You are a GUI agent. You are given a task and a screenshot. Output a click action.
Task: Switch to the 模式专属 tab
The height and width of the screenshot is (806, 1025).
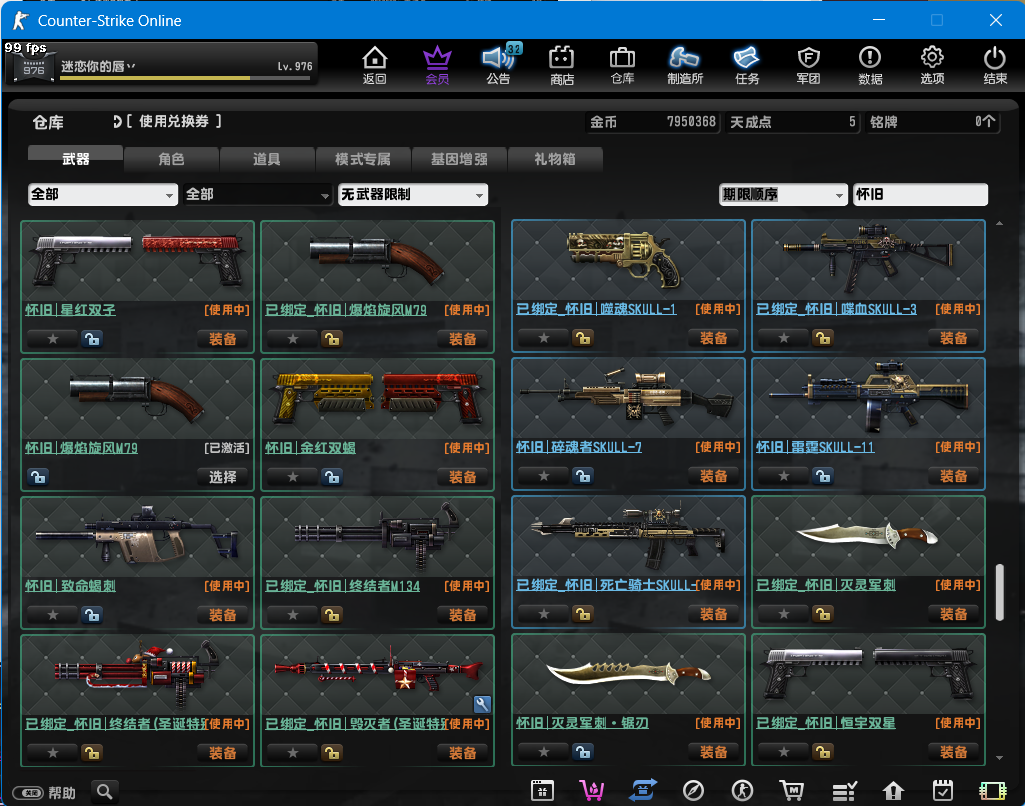[363, 158]
